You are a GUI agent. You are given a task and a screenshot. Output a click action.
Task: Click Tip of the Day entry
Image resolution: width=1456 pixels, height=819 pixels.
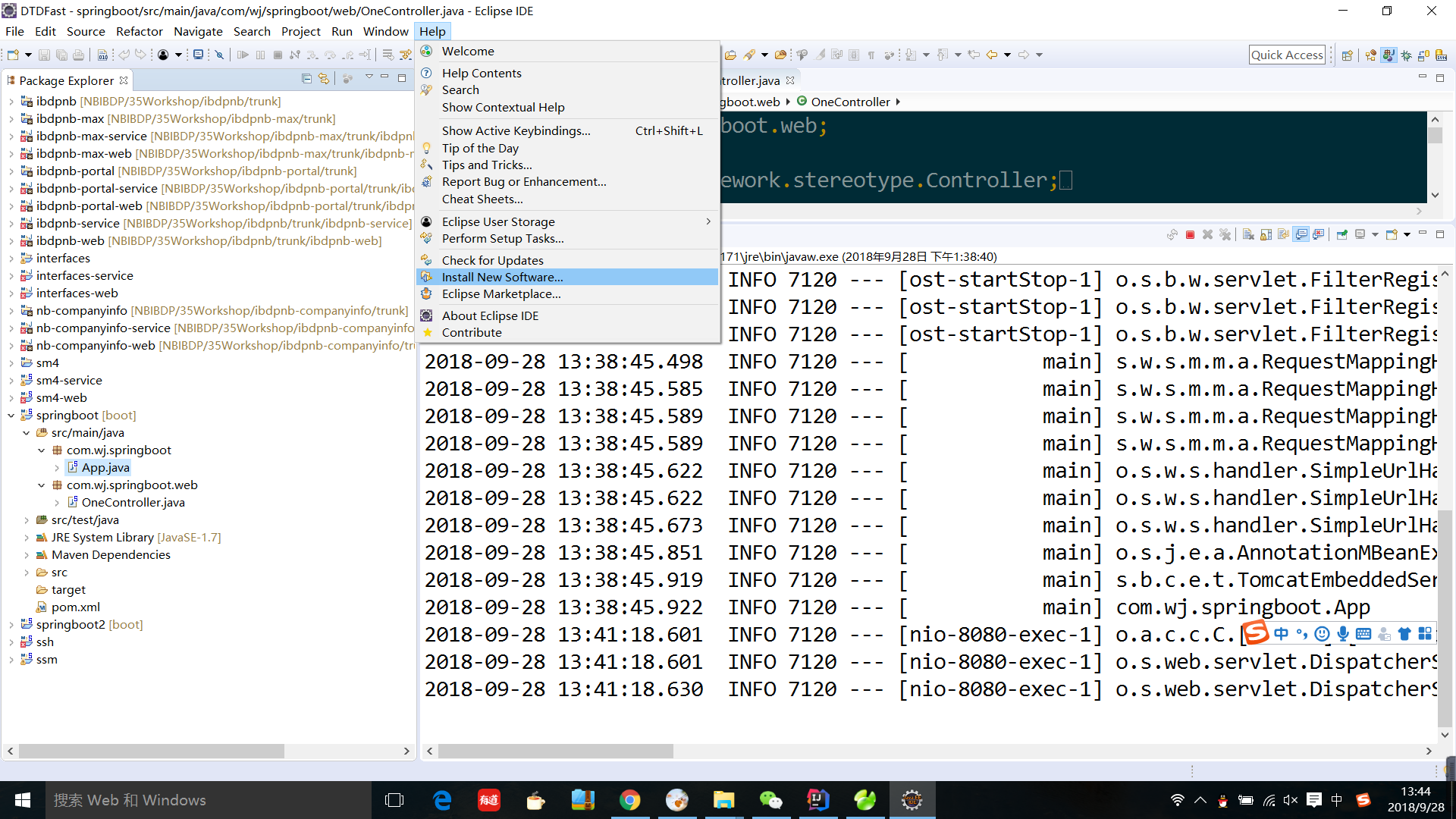pos(567,148)
